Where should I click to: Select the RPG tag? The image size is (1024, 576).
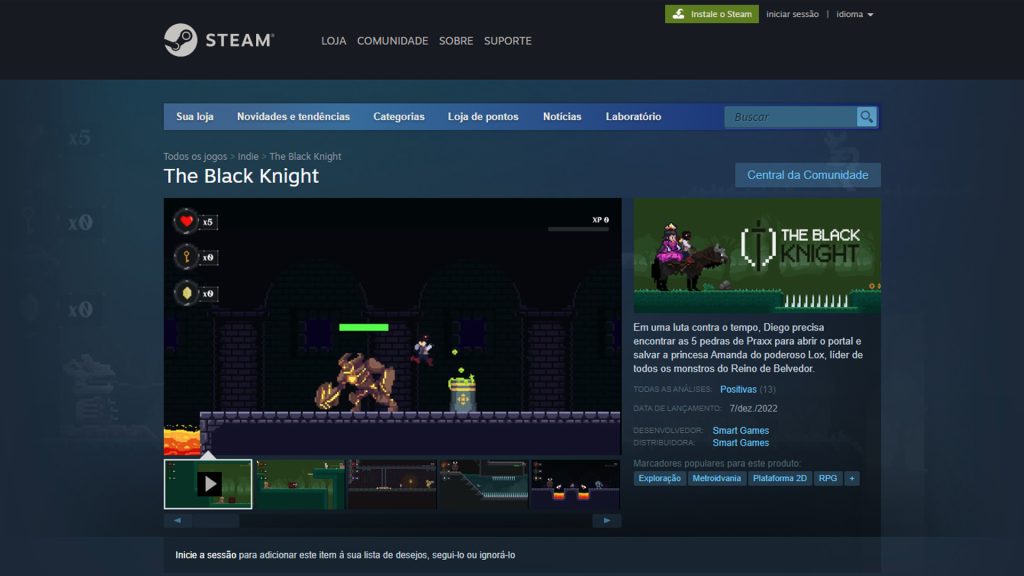tap(827, 479)
